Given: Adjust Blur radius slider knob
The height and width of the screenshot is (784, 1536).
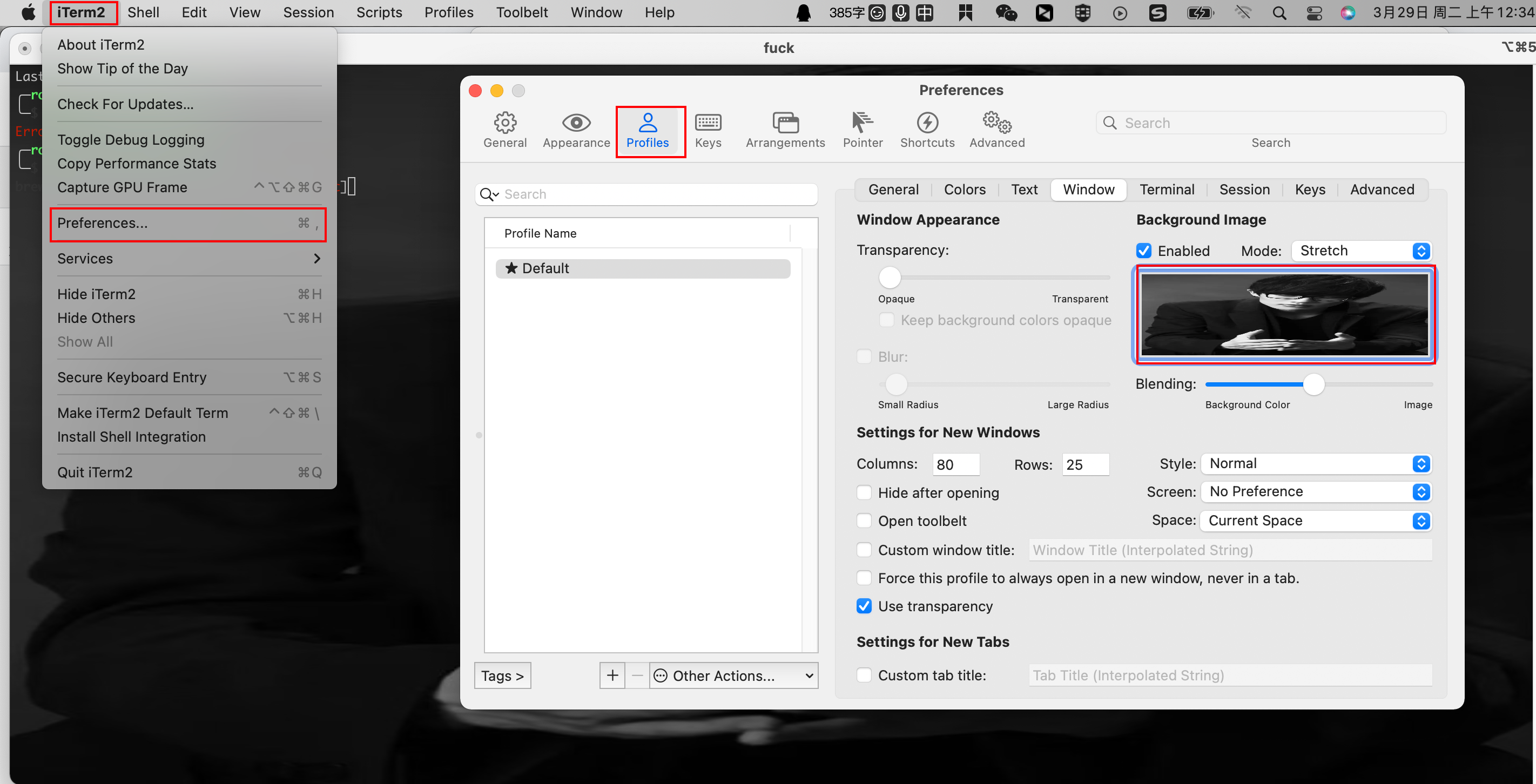Looking at the screenshot, I should (895, 384).
